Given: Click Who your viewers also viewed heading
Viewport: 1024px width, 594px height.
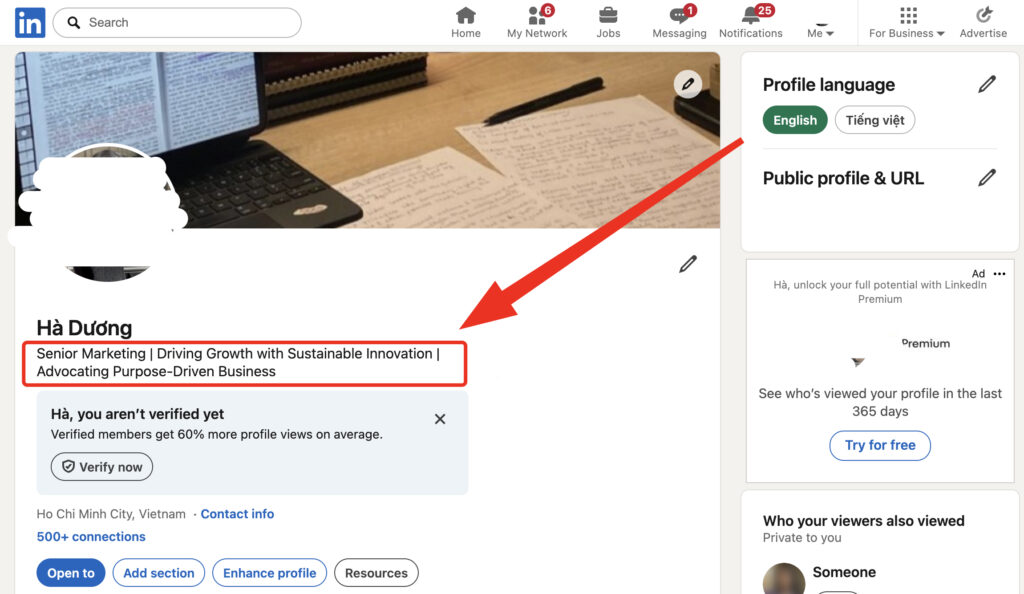Looking at the screenshot, I should [x=863, y=521].
